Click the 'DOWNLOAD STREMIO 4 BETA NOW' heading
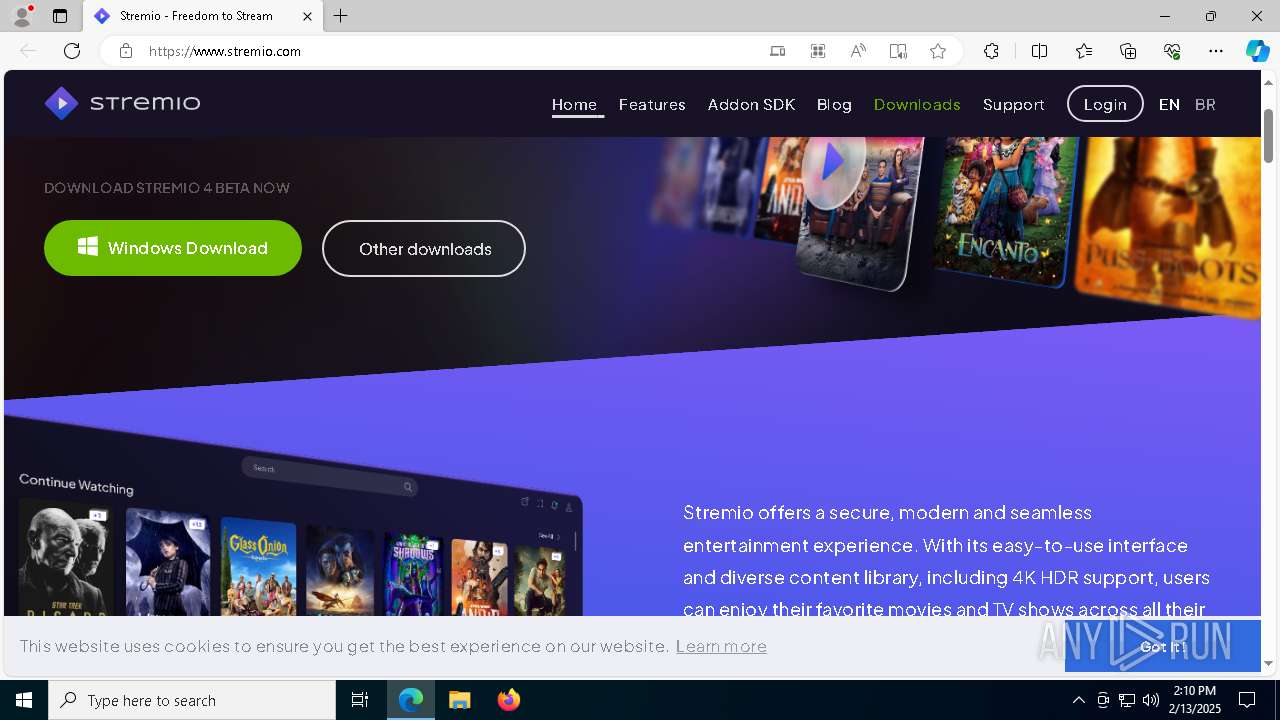This screenshot has height=720, width=1280. tap(167, 188)
